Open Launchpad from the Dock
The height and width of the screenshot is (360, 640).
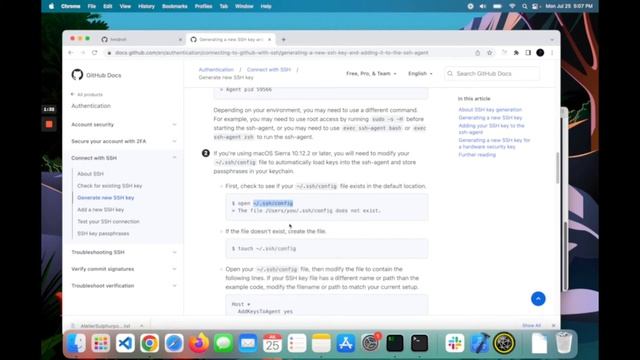[101, 343]
